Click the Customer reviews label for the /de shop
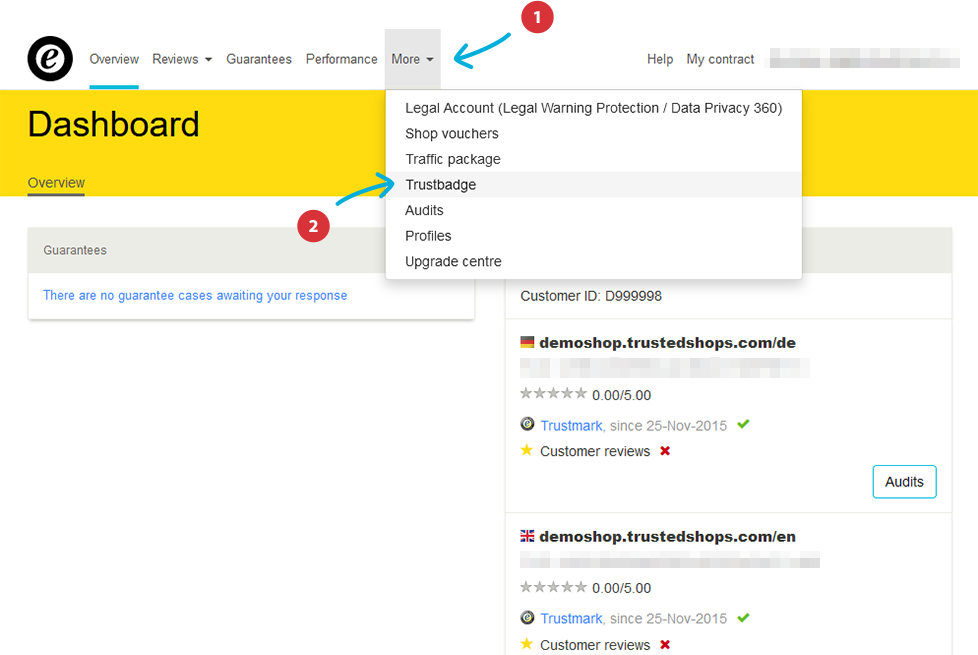This screenshot has width=978, height=655. 595,452
